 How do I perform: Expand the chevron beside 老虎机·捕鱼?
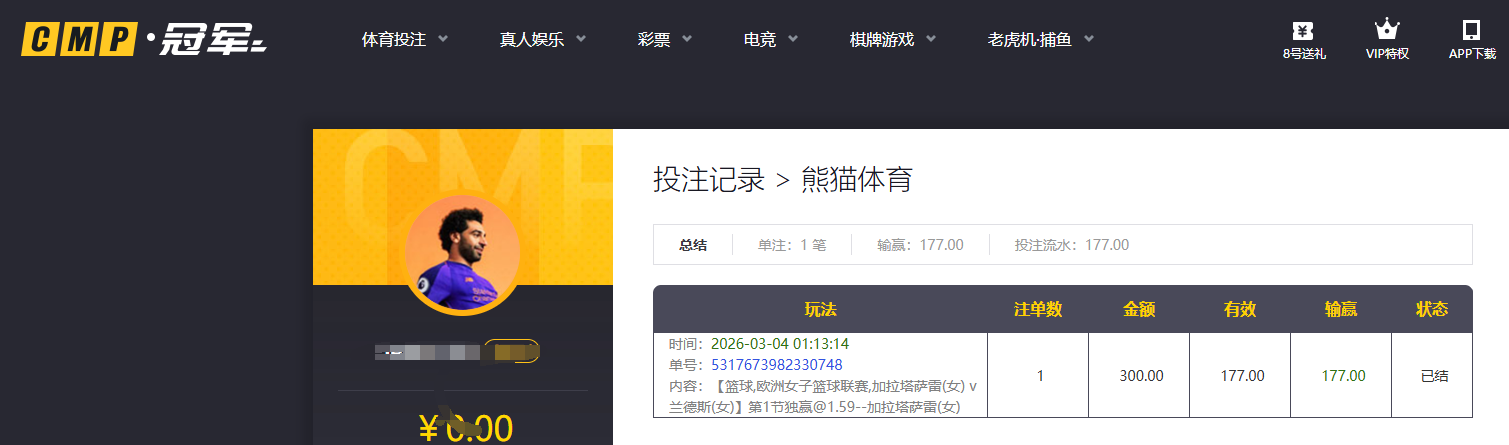pos(1089,40)
